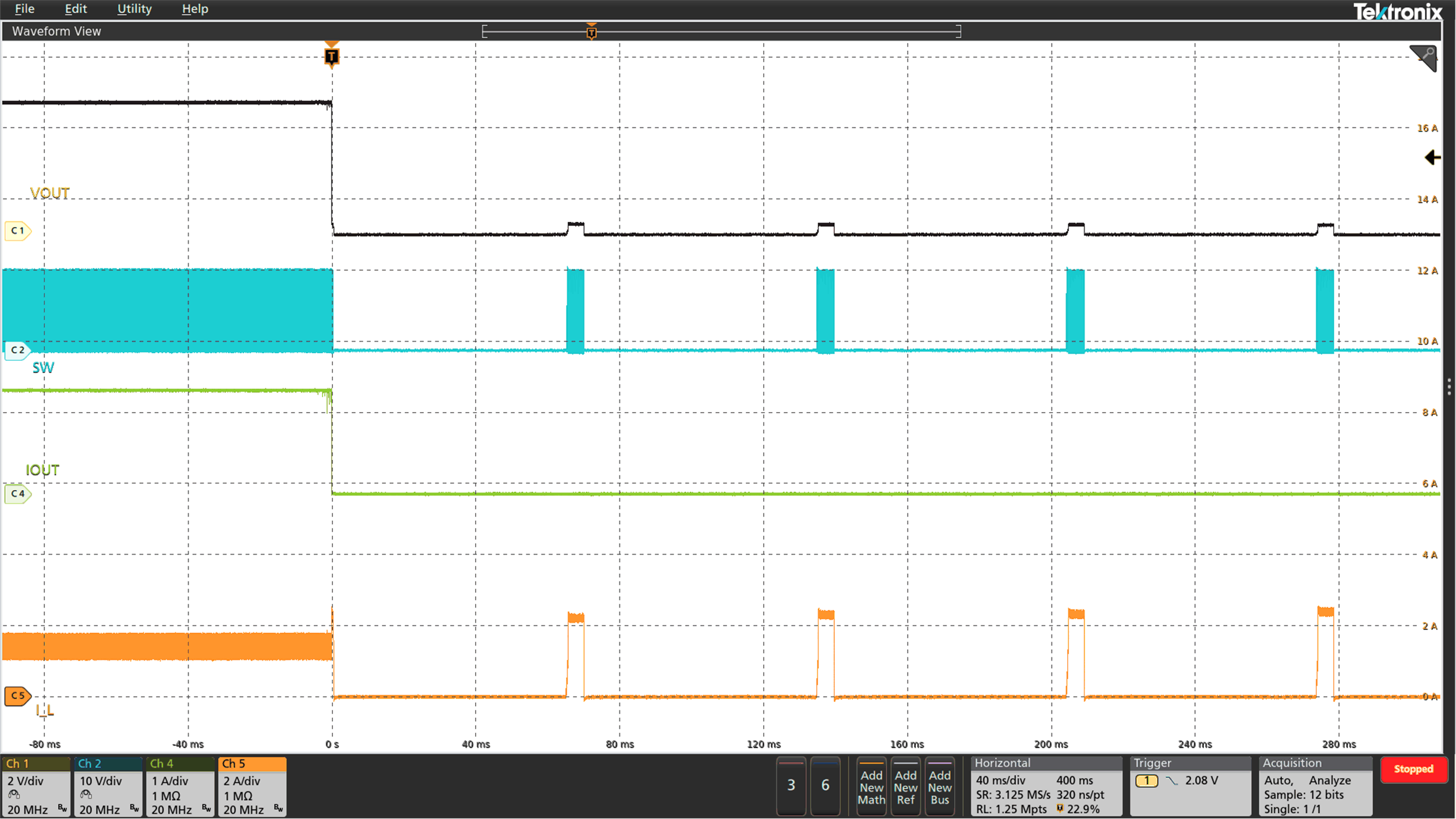Click the Ch 1 bandwidth limit icon

[x=62, y=809]
